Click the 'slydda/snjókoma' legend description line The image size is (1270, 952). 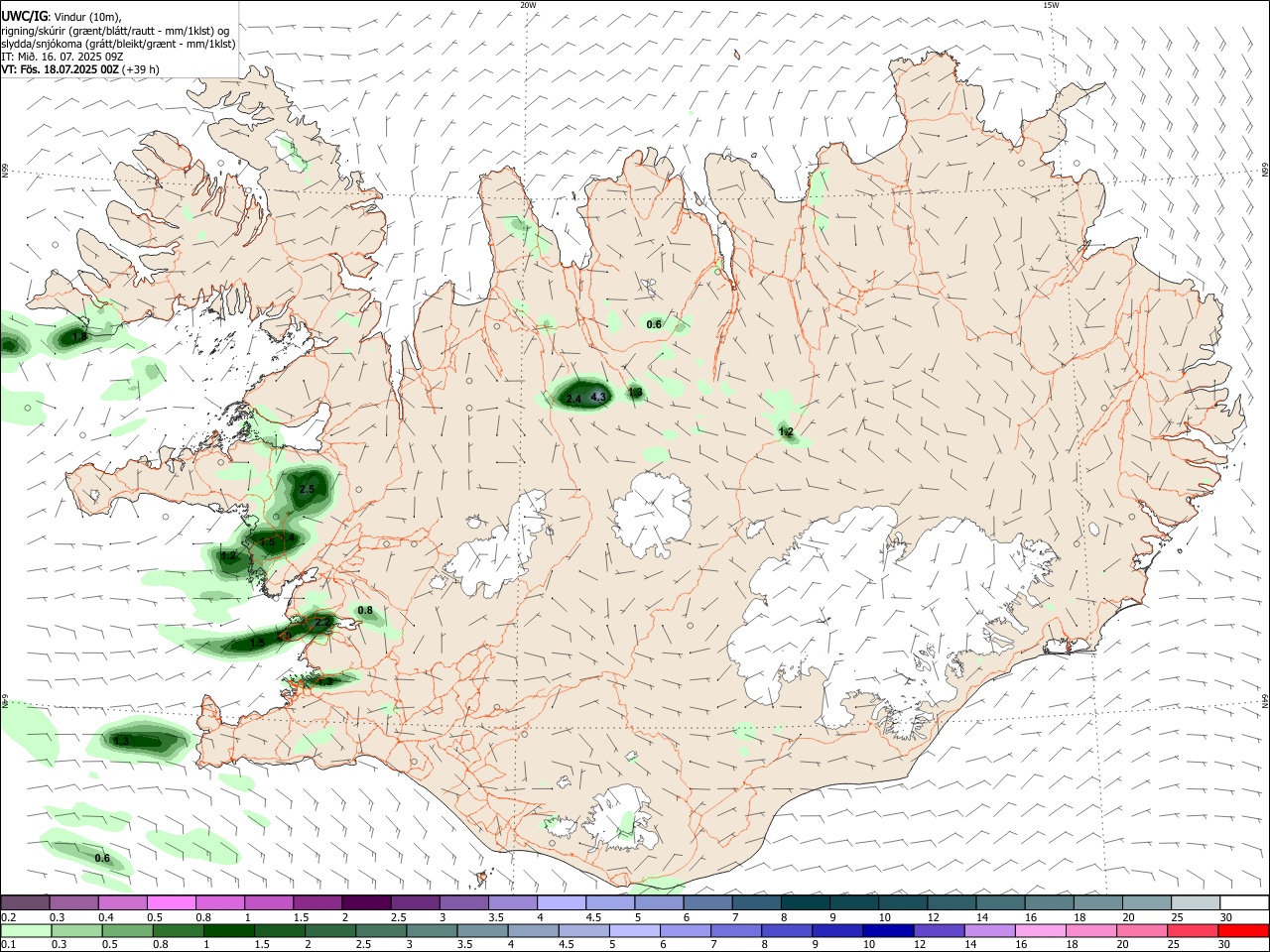[118, 44]
